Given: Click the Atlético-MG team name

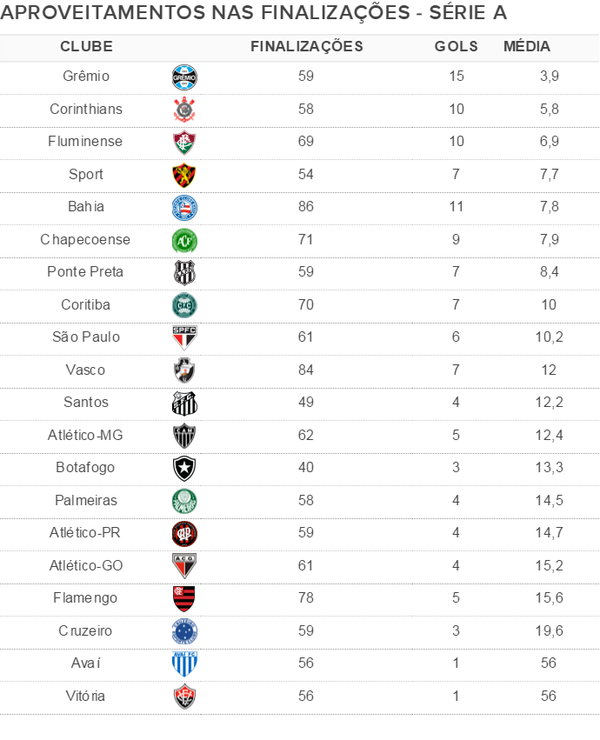Looking at the screenshot, I should [86, 435].
